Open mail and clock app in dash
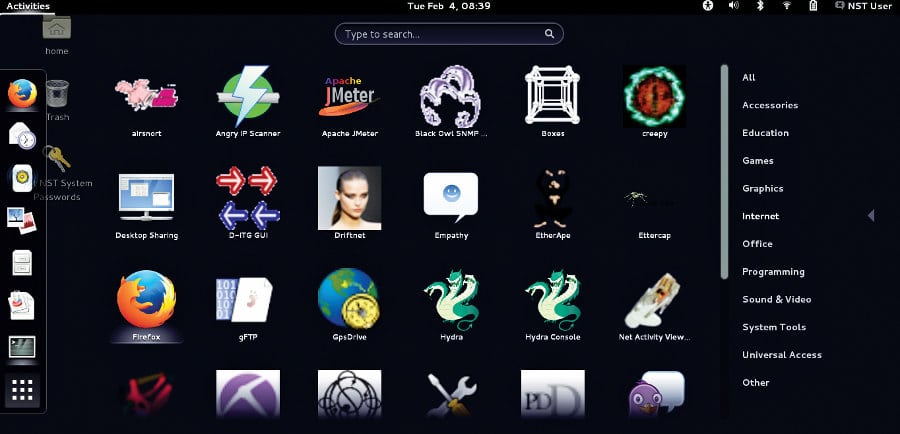The image size is (900, 434). click(22, 135)
